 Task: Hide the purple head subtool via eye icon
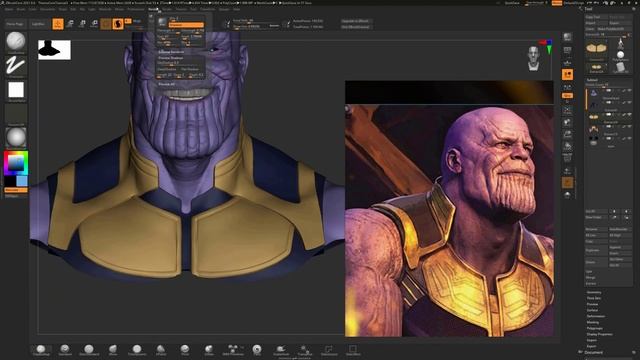pyautogui.click(x=630, y=90)
